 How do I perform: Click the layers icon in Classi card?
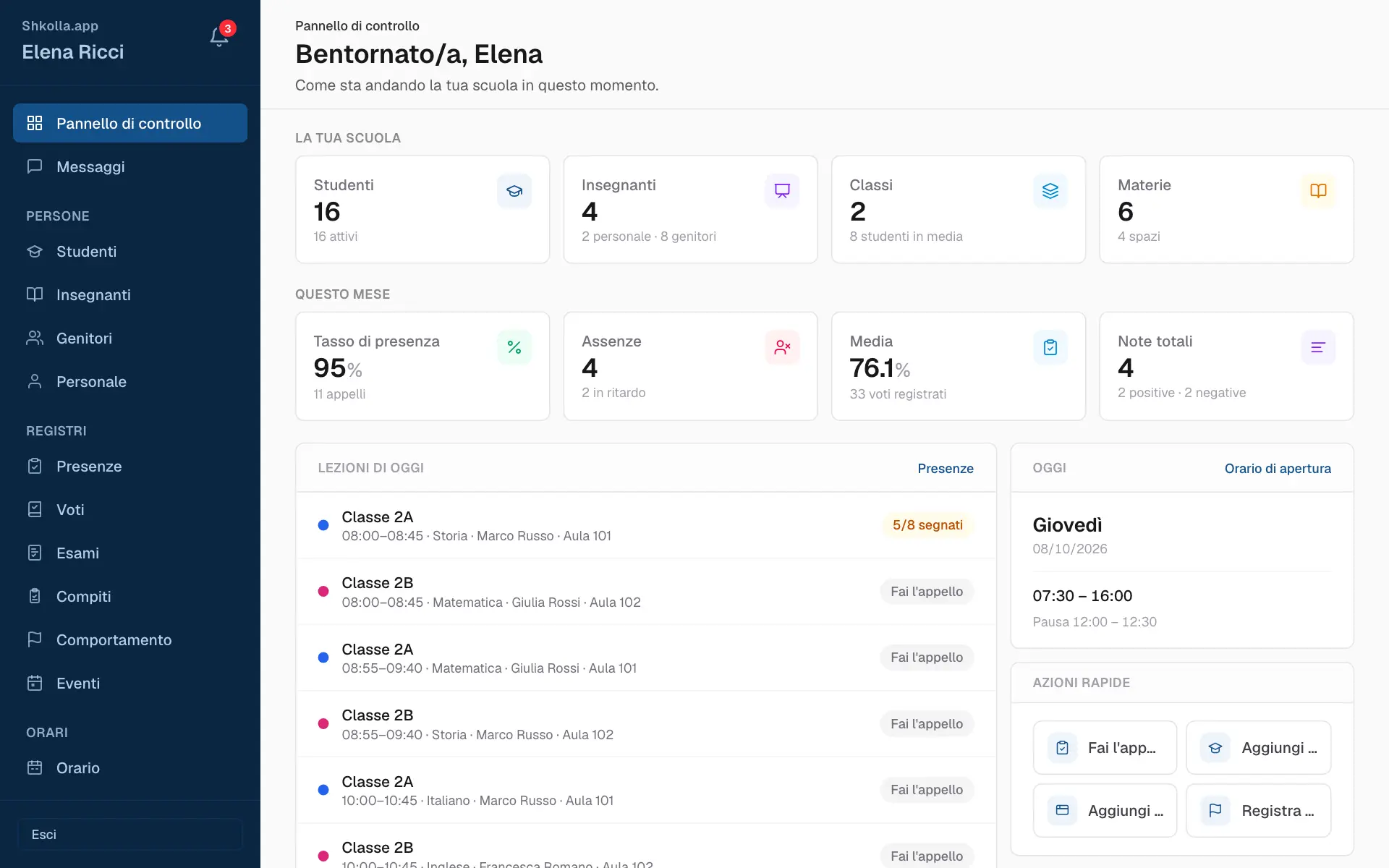click(x=1050, y=191)
